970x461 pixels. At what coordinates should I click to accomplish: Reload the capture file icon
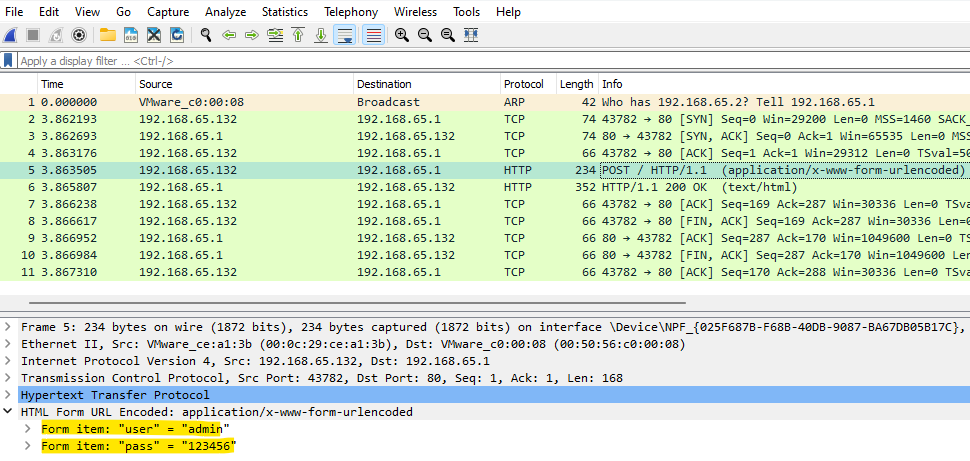177,35
